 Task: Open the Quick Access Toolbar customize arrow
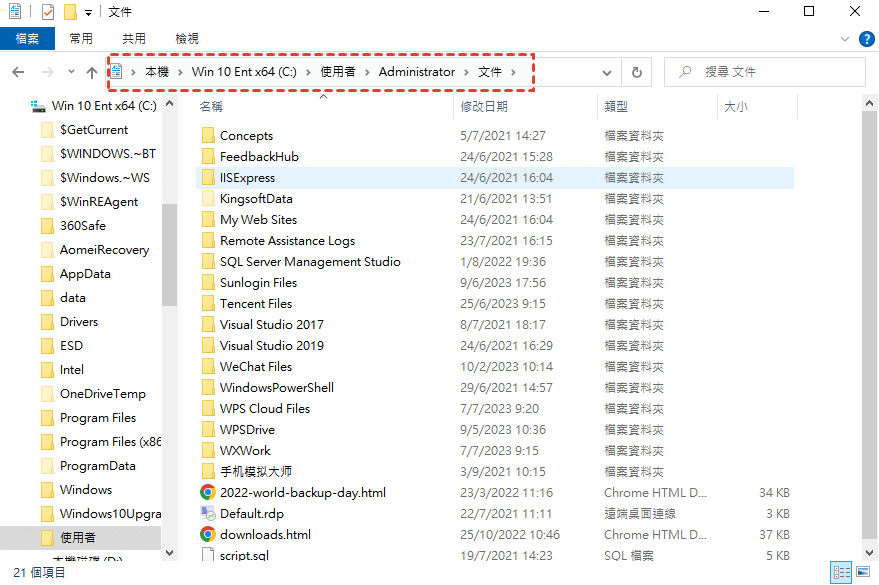[89, 12]
